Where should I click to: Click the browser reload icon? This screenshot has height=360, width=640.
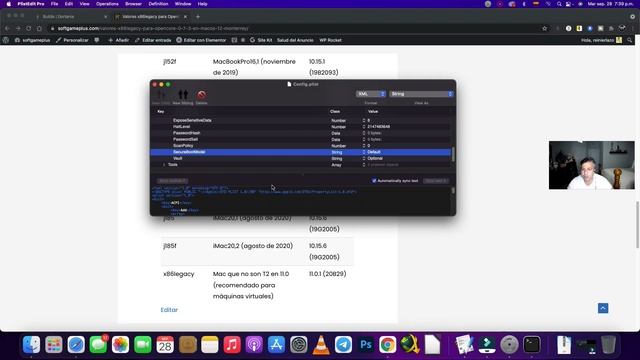[x=29, y=29]
